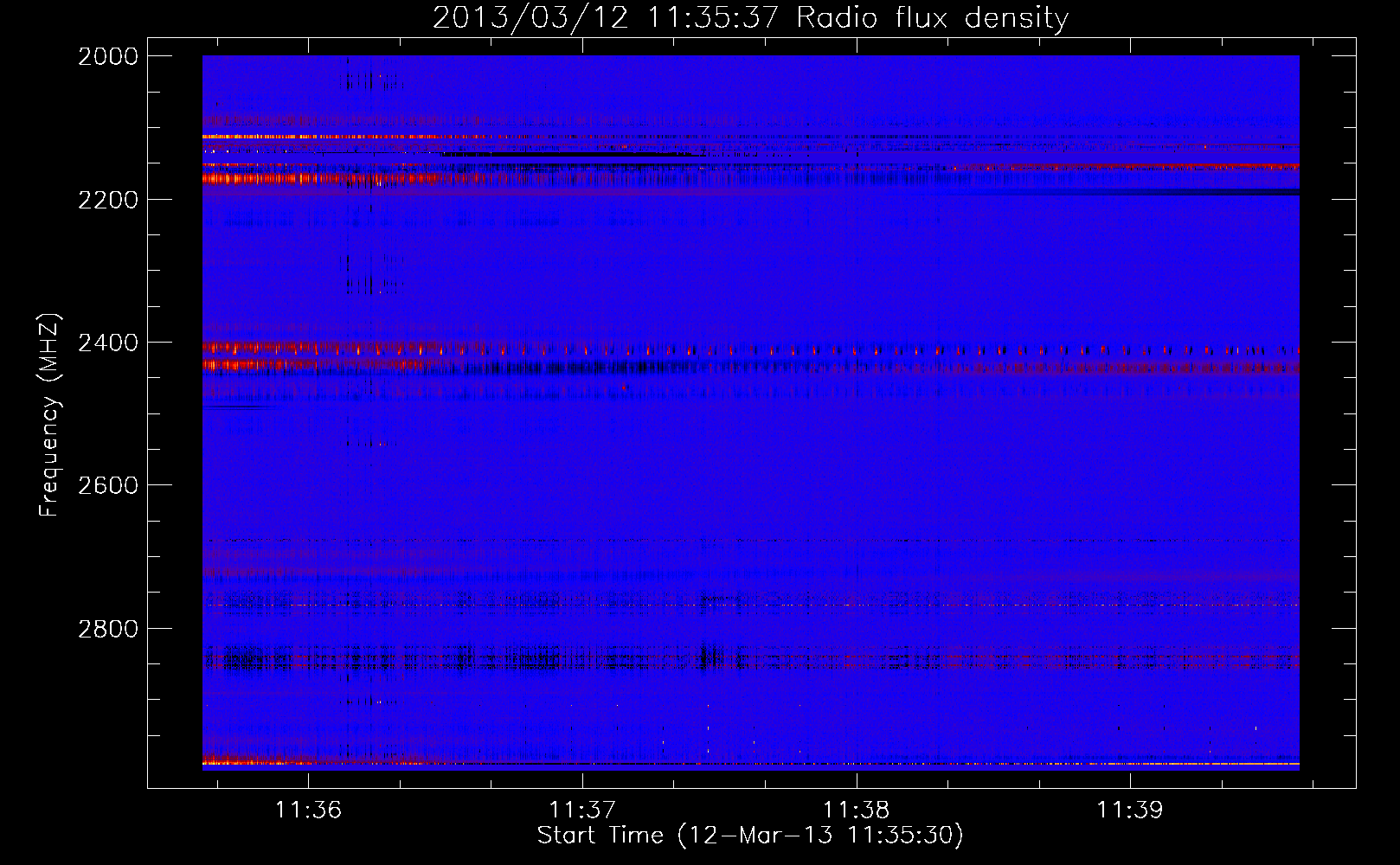Select the 2800 frequency tick label
Image resolution: width=1400 pixels, height=865 pixels.
click(108, 628)
